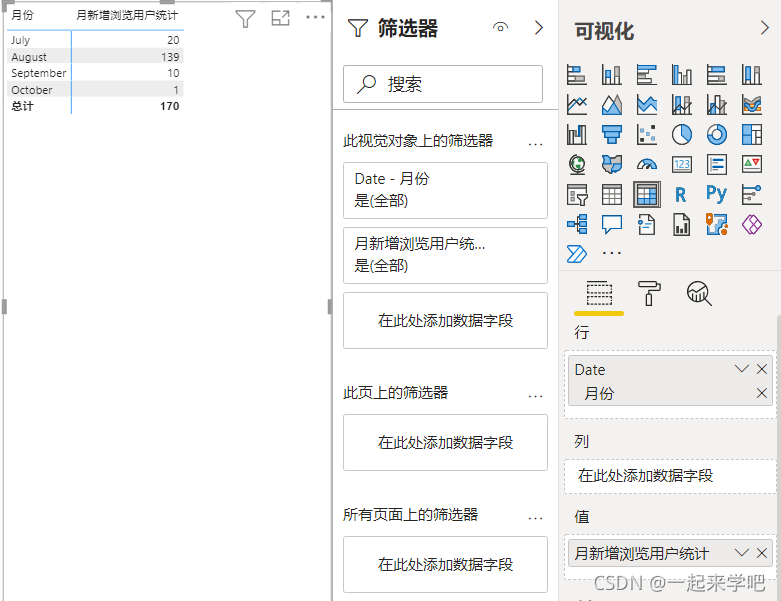Open Date field dropdown in 行
Viewport: 781px width, 601px height.
tap(741, 369)
